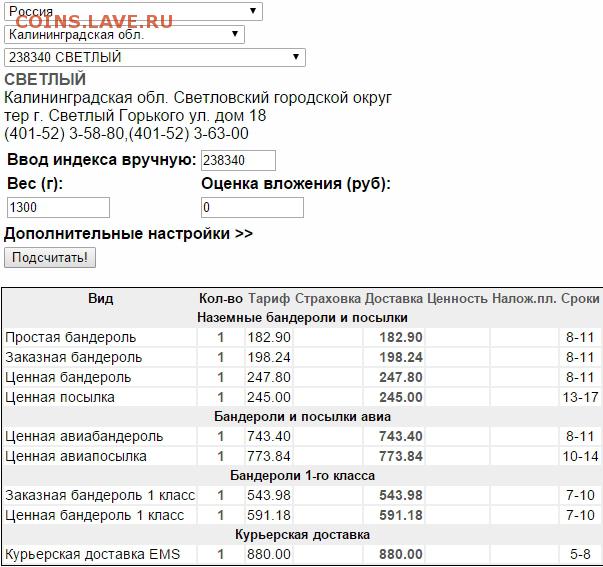Click the Ценная бандероль row label
Screen dimensions: 603x567
[x=68, y=377]
